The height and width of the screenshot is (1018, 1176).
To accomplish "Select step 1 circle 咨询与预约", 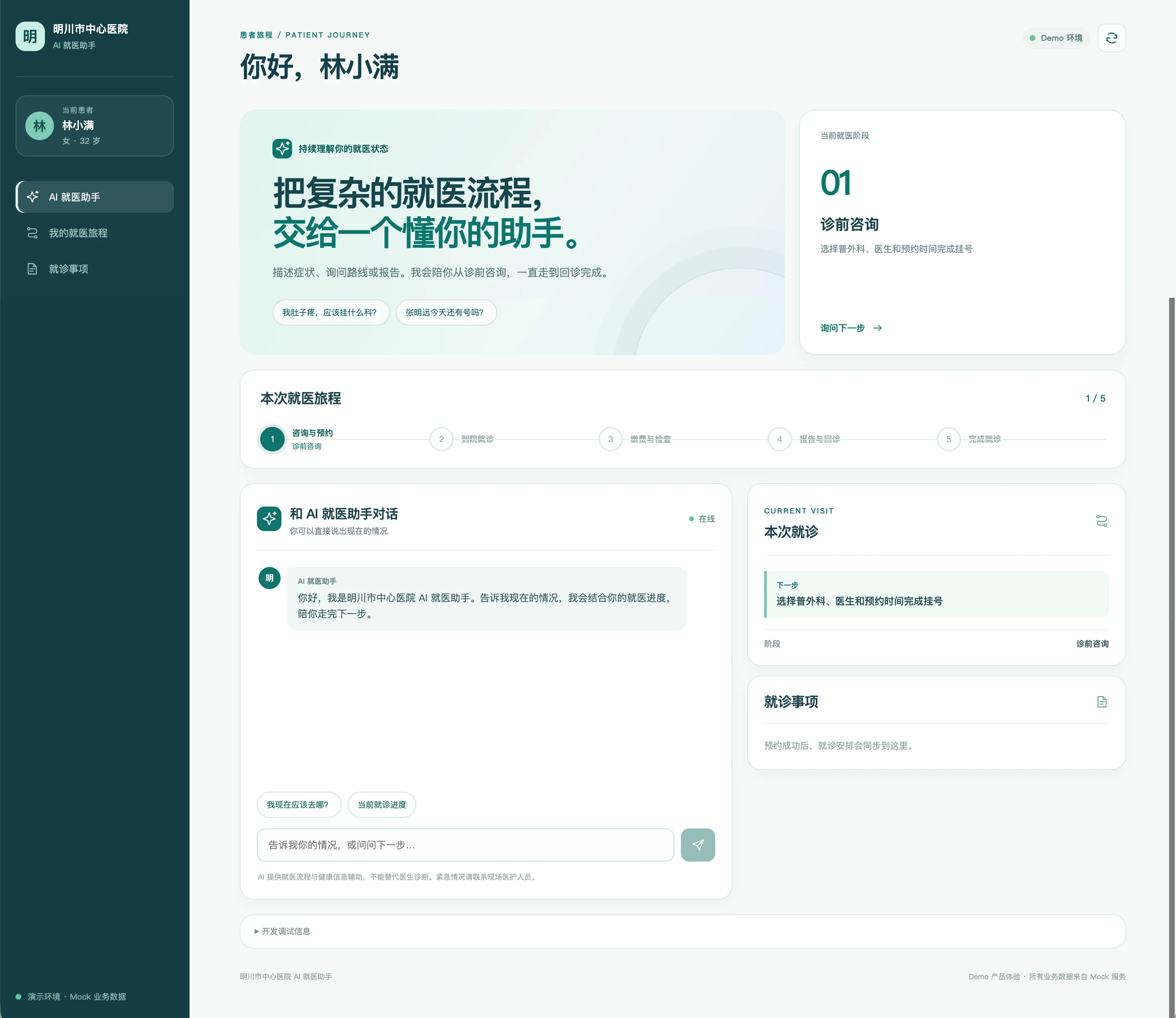I will click(272, 439).
